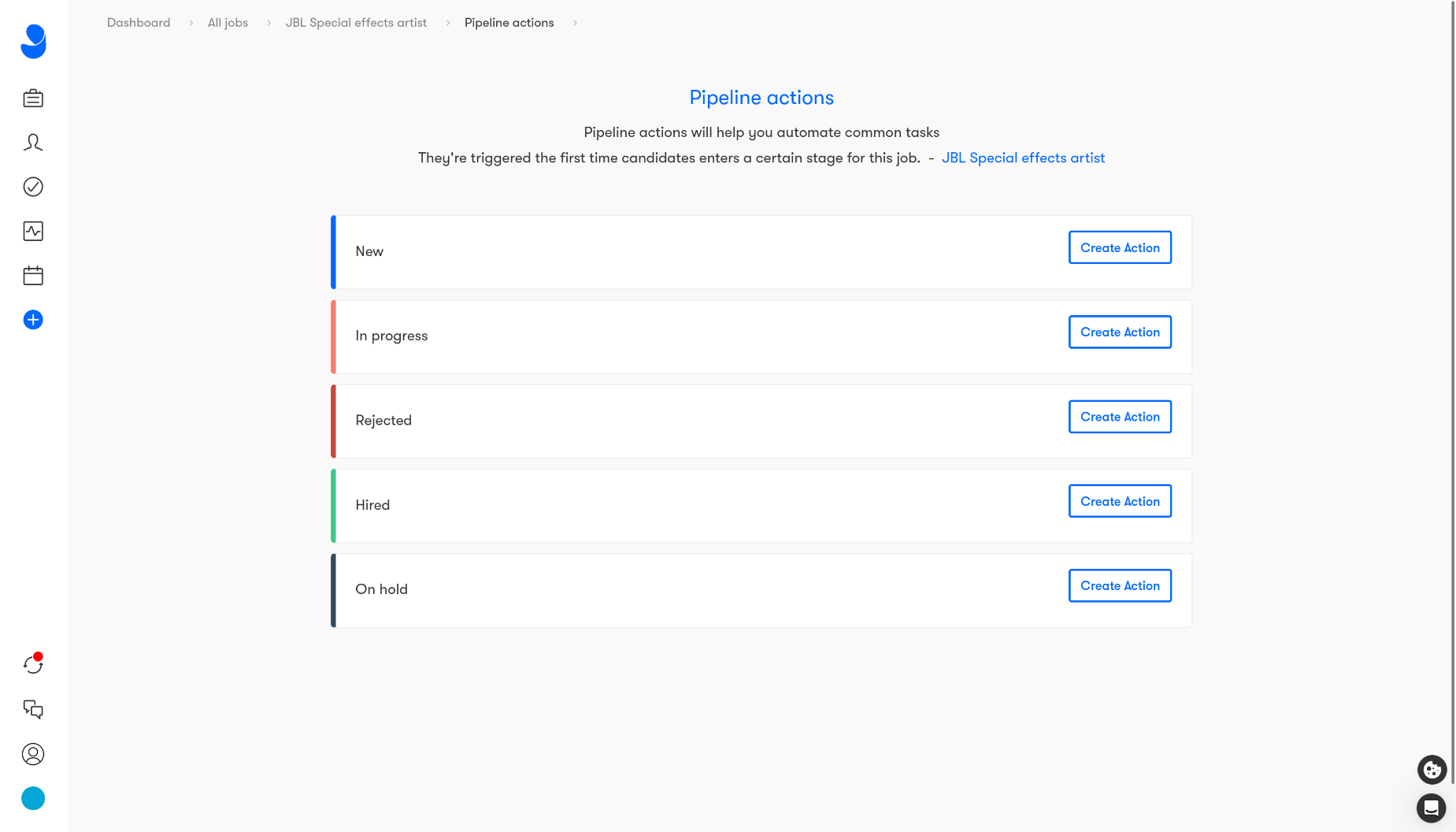Go to Dashboard breadcrumb
Screen dimensions: 1456x832
point(139,23)
